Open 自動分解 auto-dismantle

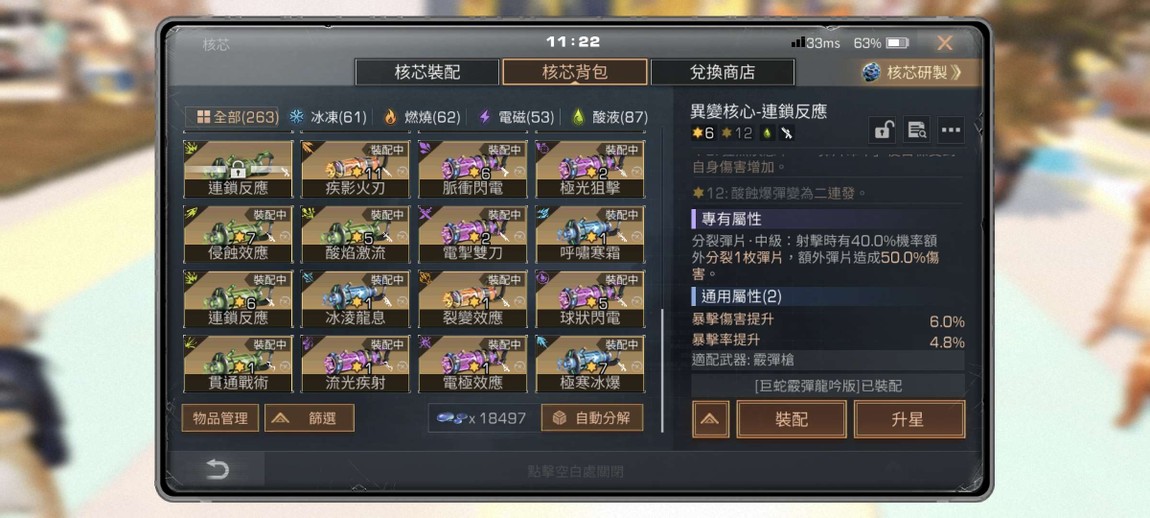click(593, 418)
